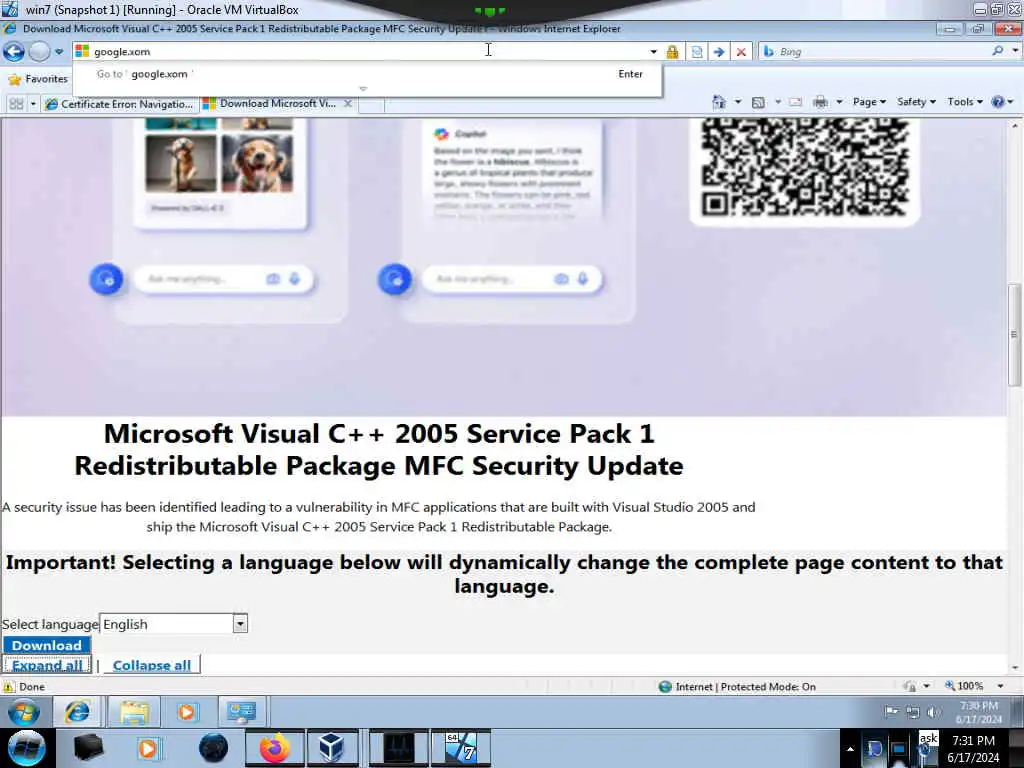Switch to the Certificate Error tab

click(119, 104)
